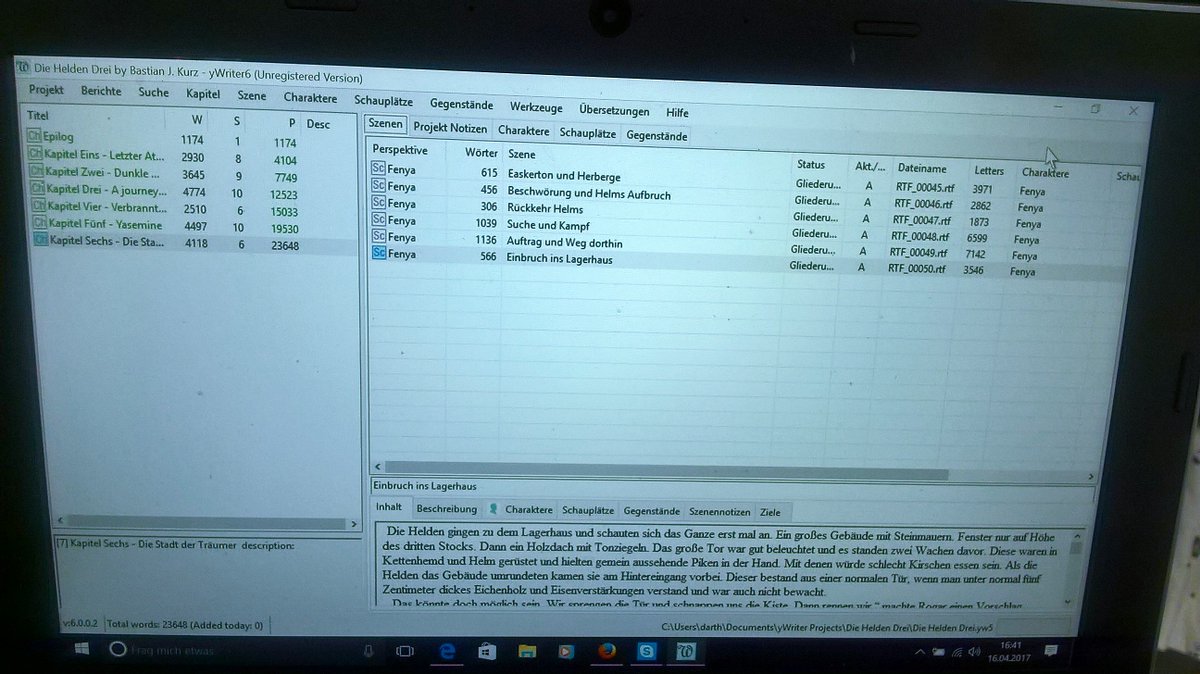The height and width of the screenshot is (674, 1200).
Task: Open the Projekt menu
Action: (x=46, y=90)
